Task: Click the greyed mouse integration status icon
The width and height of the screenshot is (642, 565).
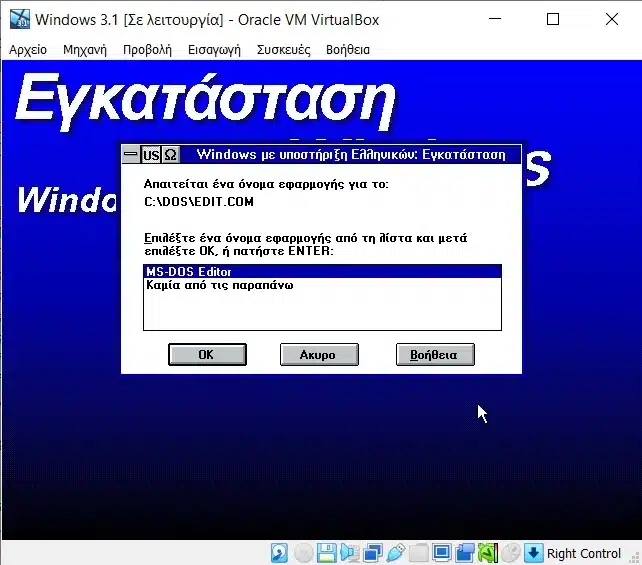Action: (511, 554)
